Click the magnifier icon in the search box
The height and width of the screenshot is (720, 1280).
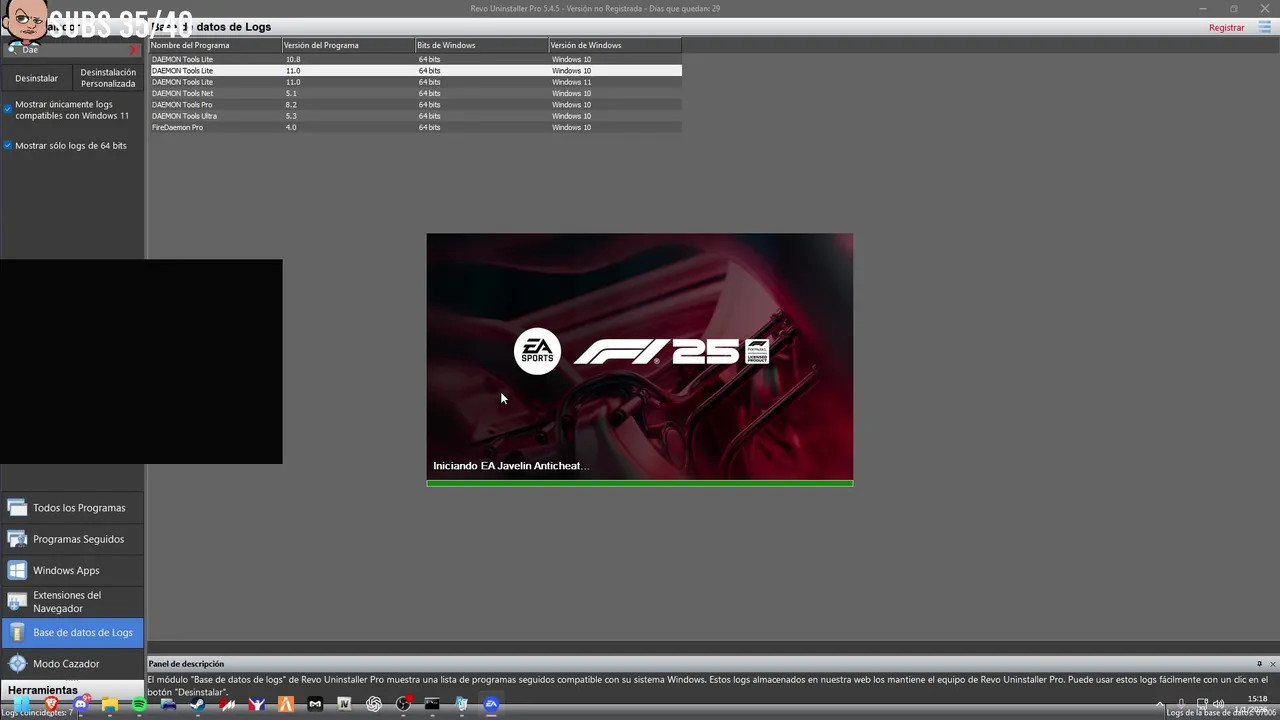click(x=13, y=49)
